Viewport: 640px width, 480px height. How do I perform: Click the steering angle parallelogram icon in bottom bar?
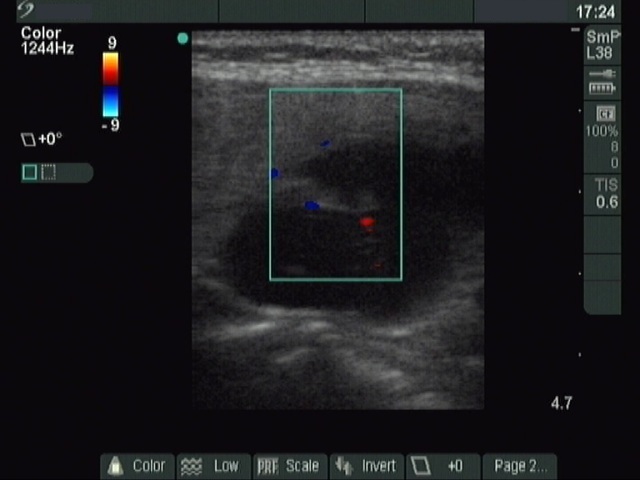[x=421, y=466]
